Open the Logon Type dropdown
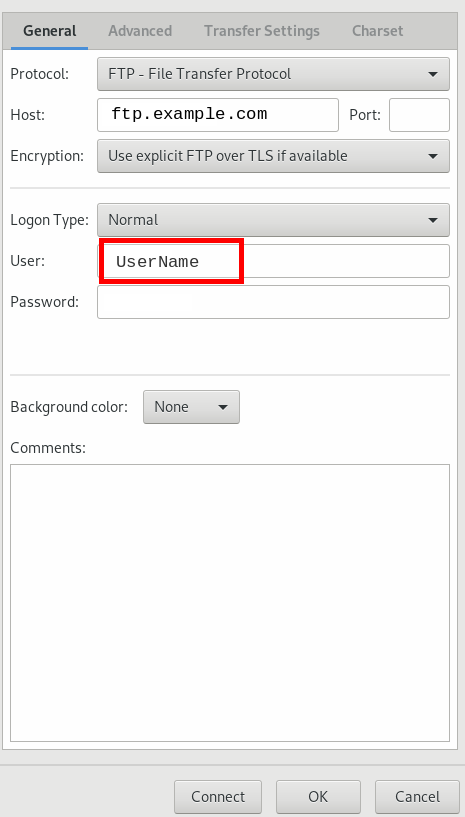This screenshot has width=465, height=817. [273, 220]
